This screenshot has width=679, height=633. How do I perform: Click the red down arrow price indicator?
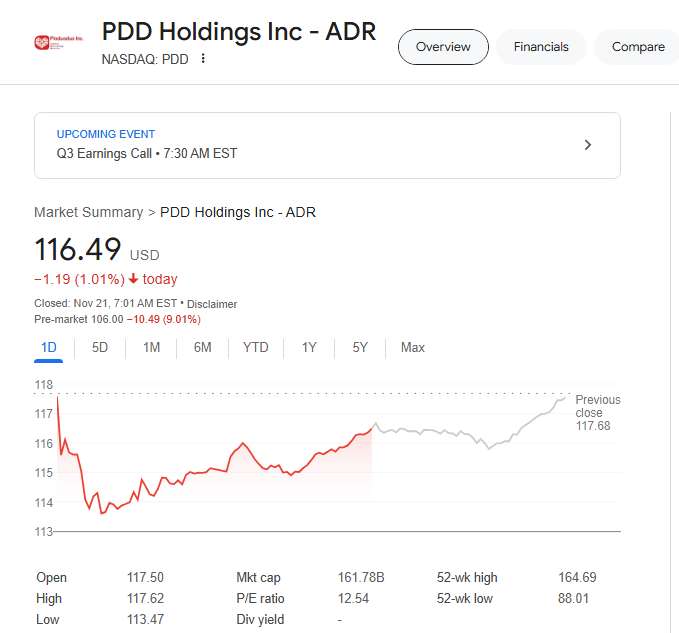[134, 279]
